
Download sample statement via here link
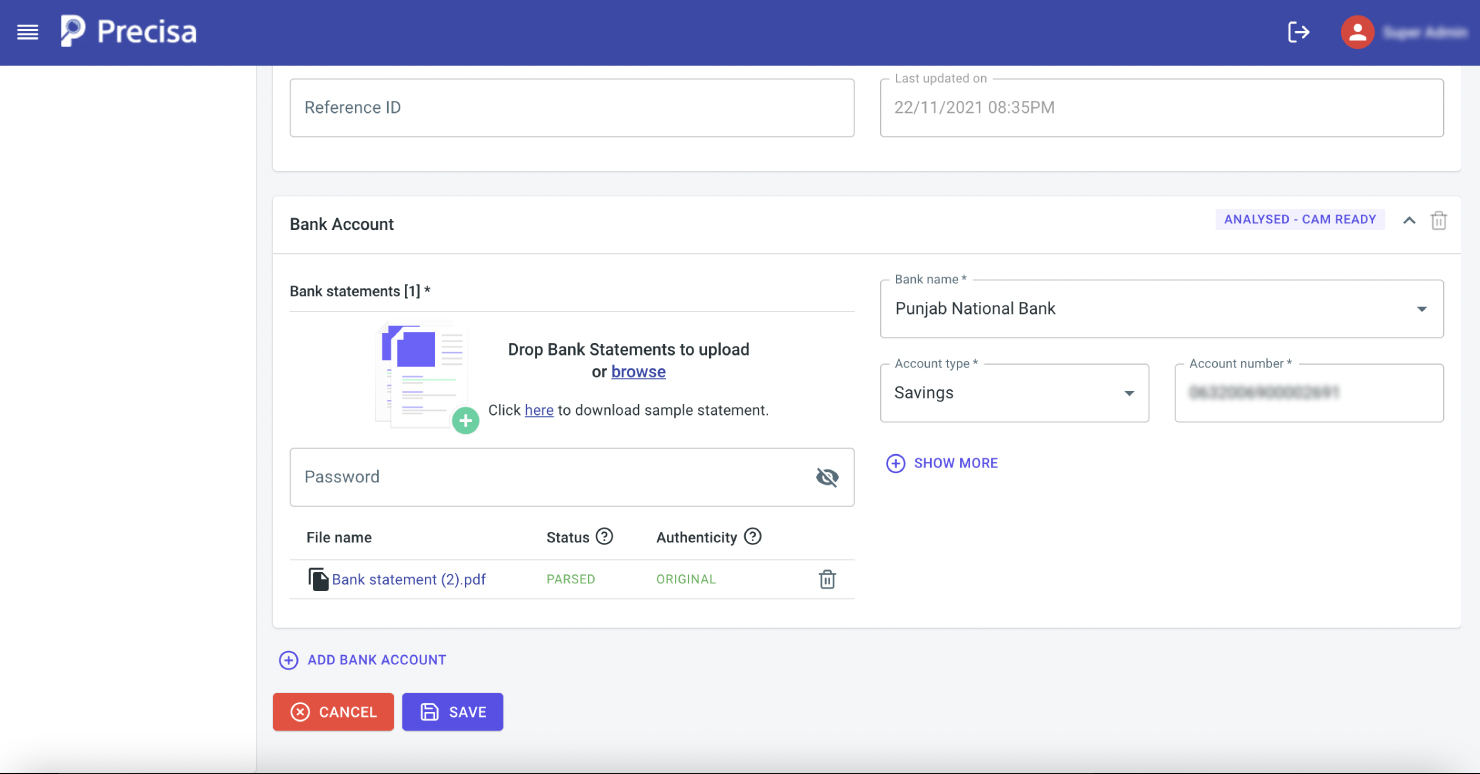pyautogui.click(x=539, y=410)
